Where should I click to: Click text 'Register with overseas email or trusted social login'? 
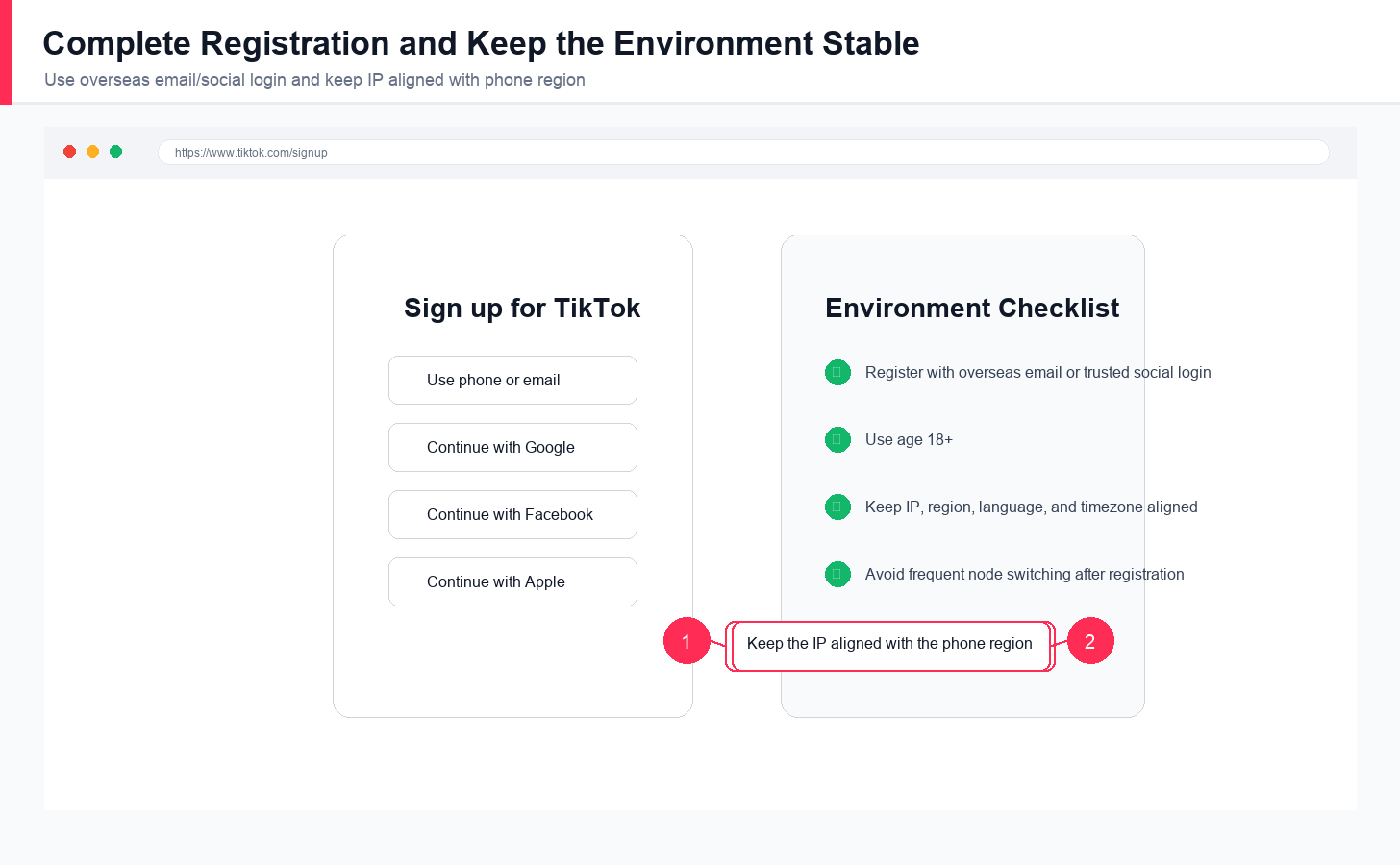tap(1037, 372)
